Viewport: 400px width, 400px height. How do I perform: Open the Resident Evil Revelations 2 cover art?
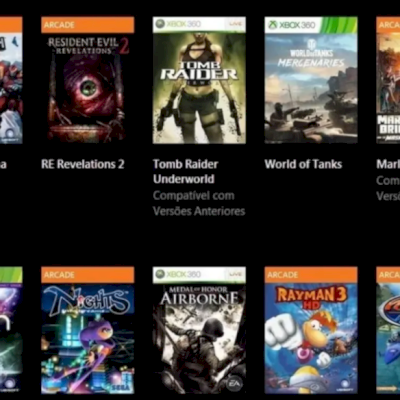88,80
